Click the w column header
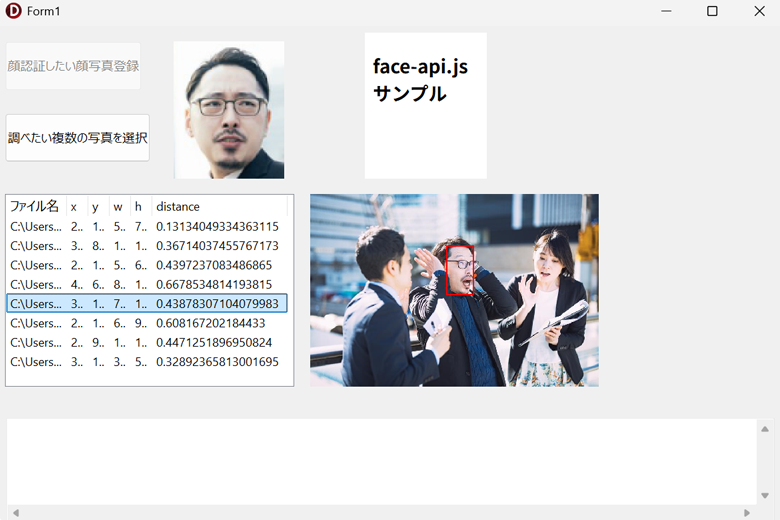The width and height of the screenshot is (780, 520). tap(120, 207)
